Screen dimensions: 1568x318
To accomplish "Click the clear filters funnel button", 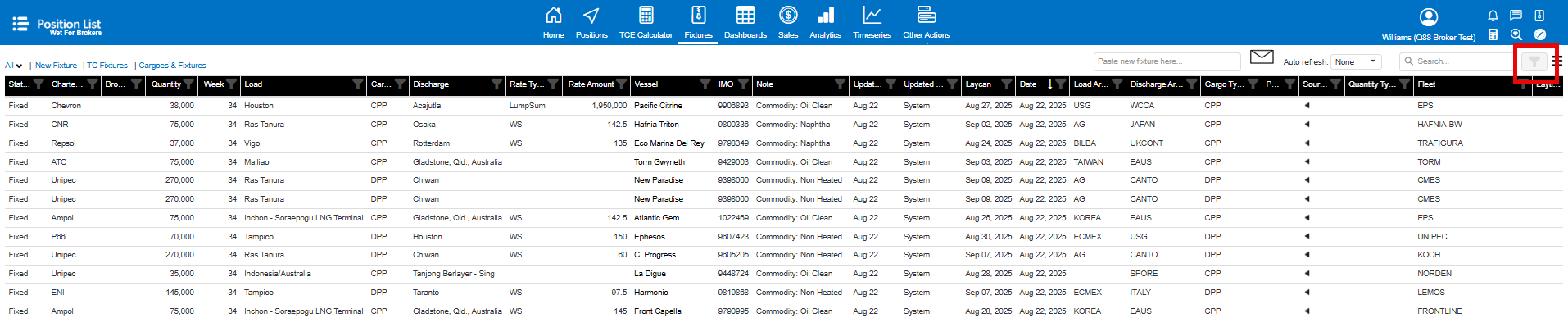I will 1534,61.
